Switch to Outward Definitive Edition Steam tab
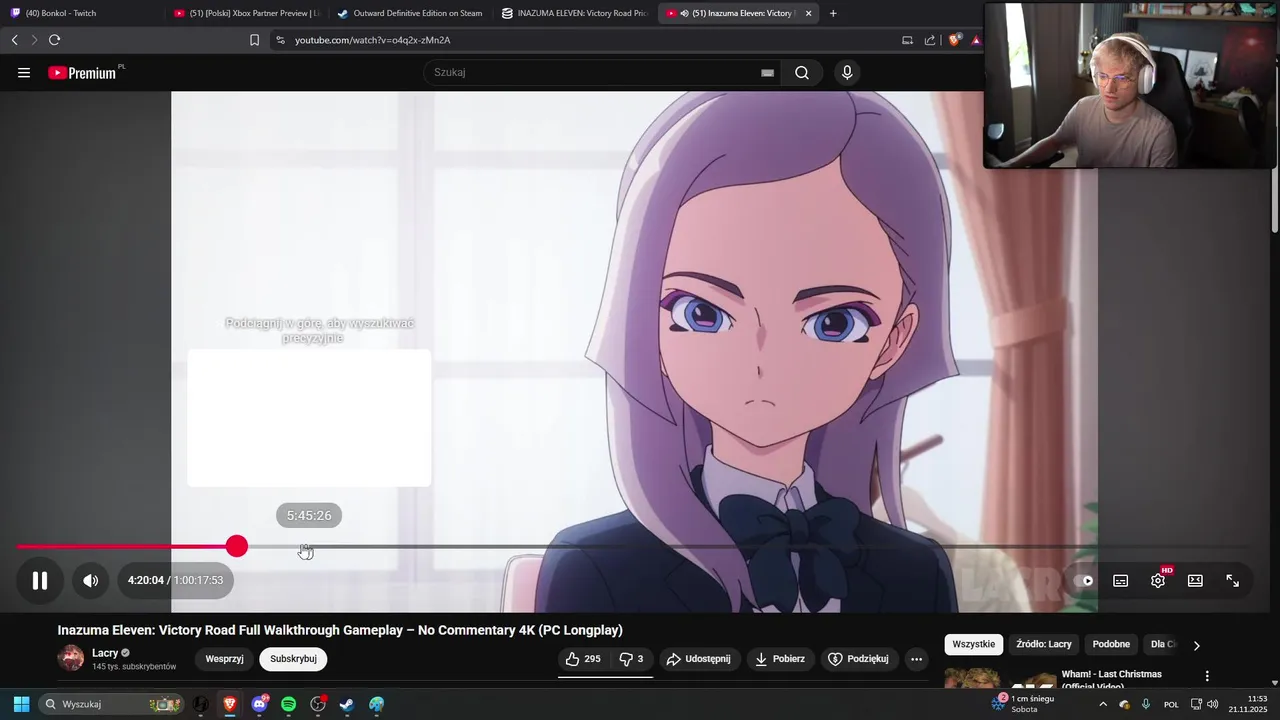 point(410,13)
